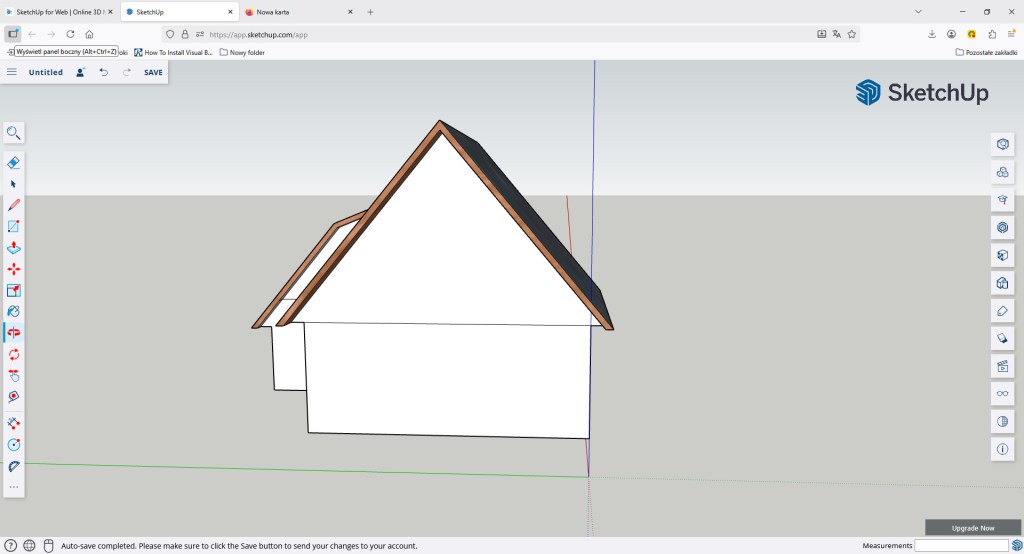Select the Push/Pull tool
The height and width of the screenshot is (554, 1024).
pyautogui.click(x=14, y=248)
